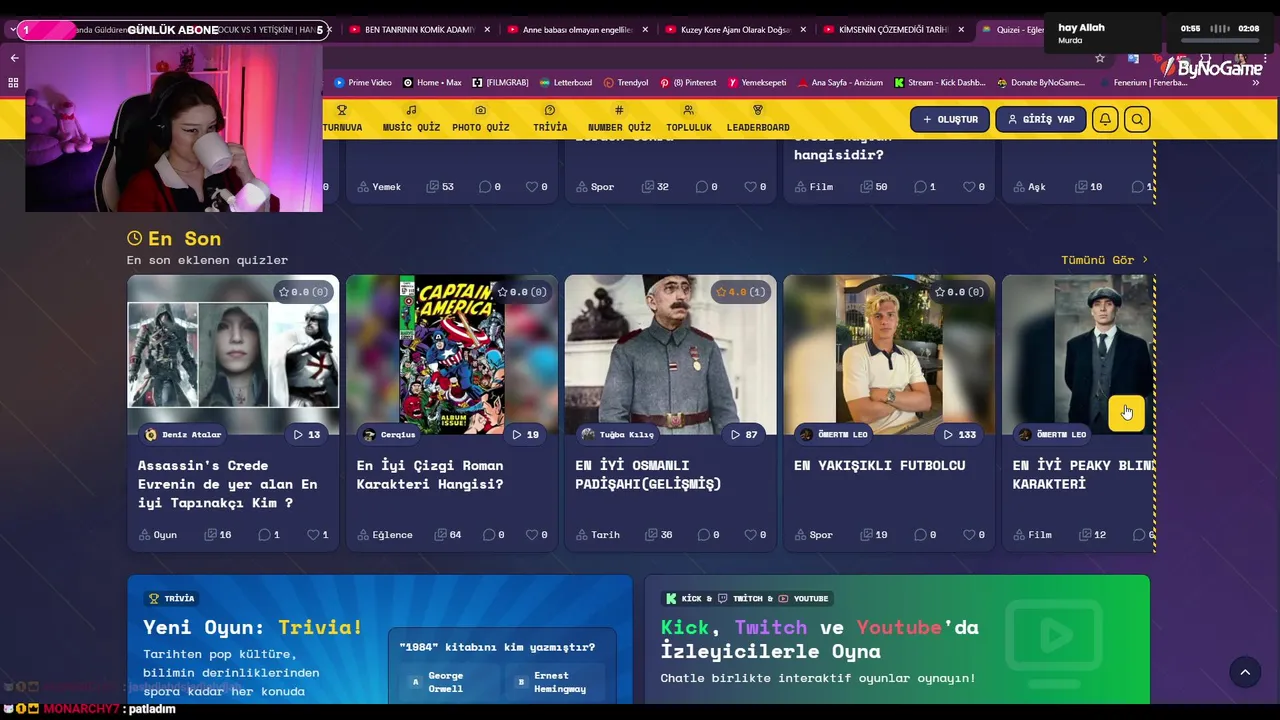Open the Yemeksepeti bookmark
Image resolution: width=1280 pixels, height=720 pixels.
[x=757, y=83]
